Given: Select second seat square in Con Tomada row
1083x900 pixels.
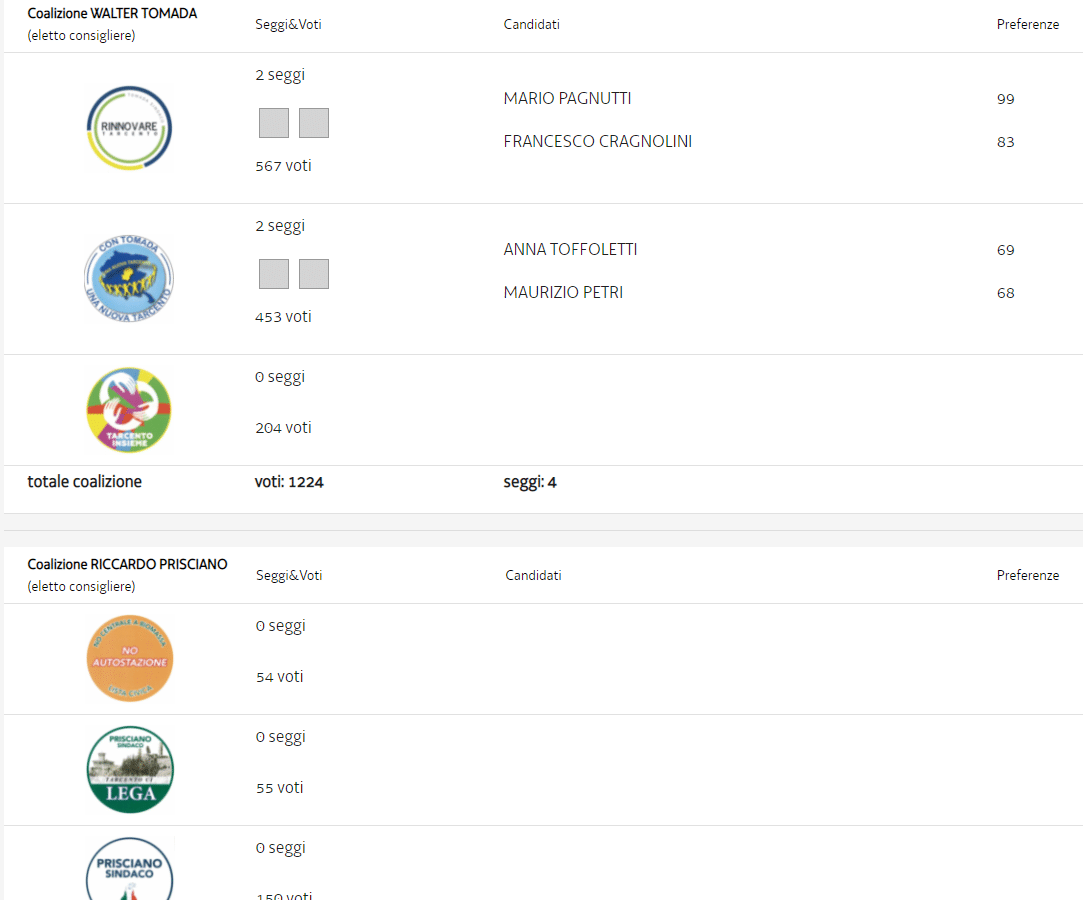Looking at the screenshot, I should [314, 274].
